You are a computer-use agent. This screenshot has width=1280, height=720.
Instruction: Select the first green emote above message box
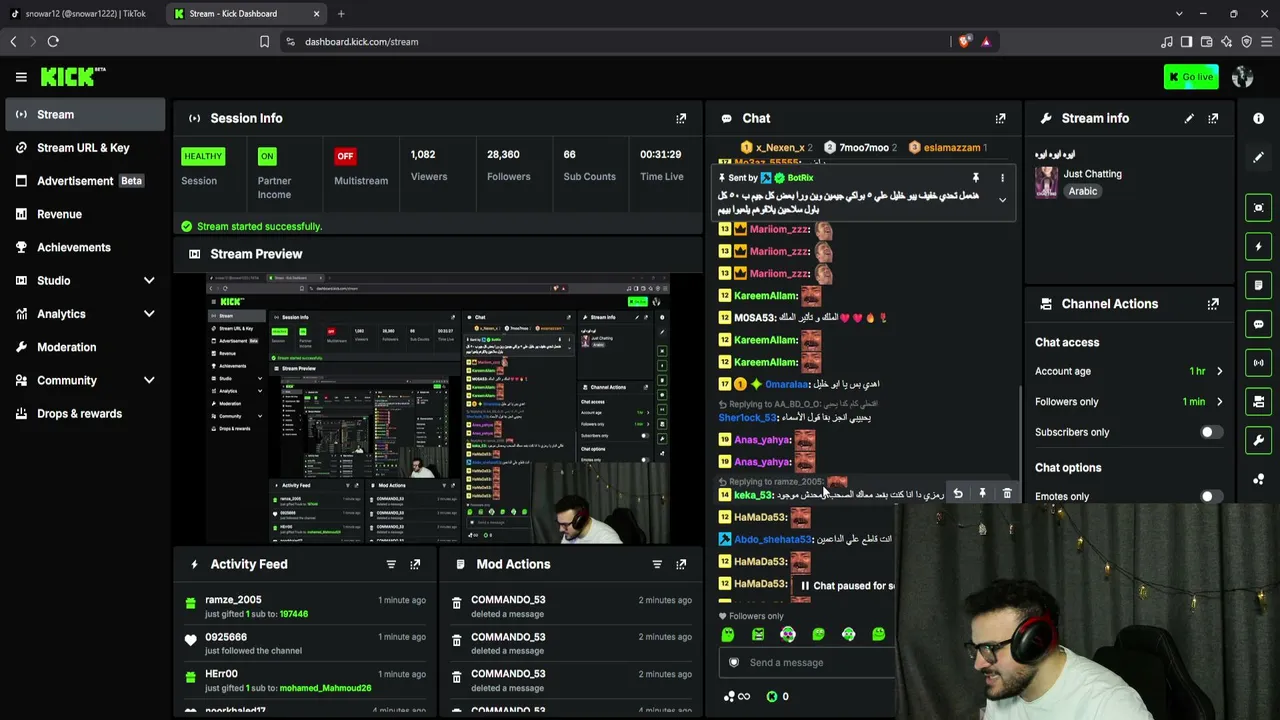pyautogui.click(x=728, y=634)
